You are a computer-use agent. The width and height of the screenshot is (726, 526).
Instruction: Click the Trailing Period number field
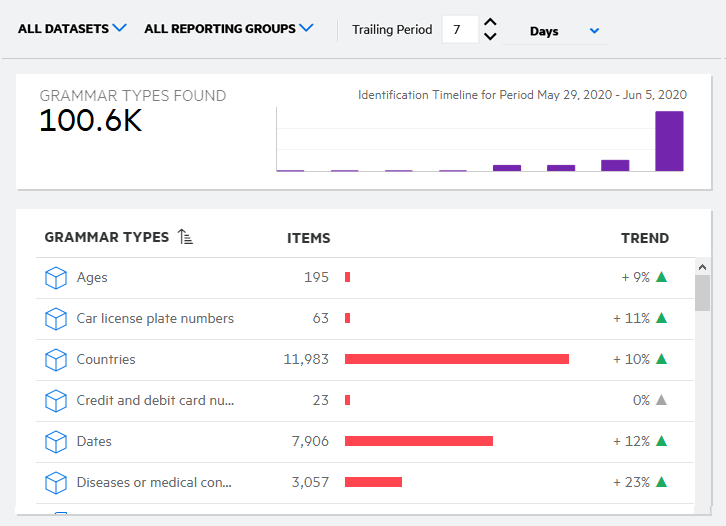pyautogui.click(x=457, y=30)
